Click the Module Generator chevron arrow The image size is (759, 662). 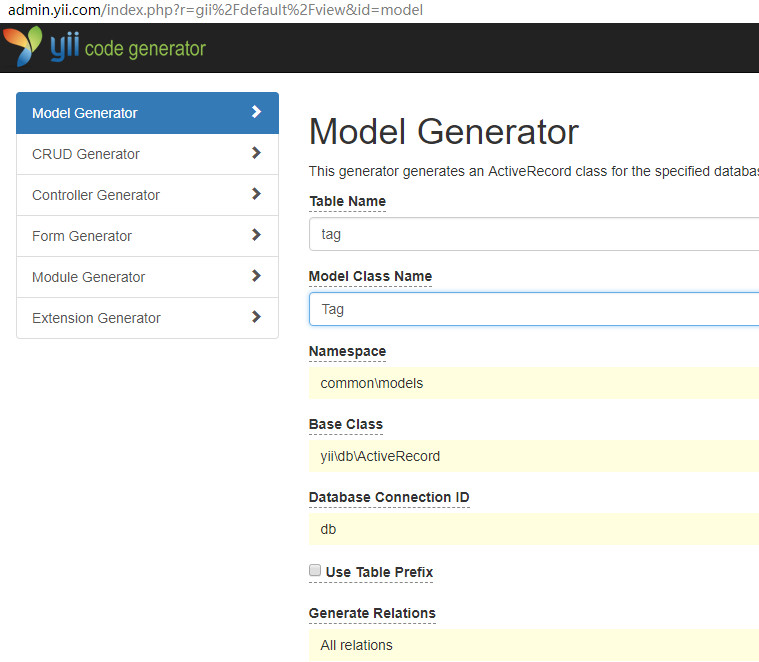click(257, 276)
